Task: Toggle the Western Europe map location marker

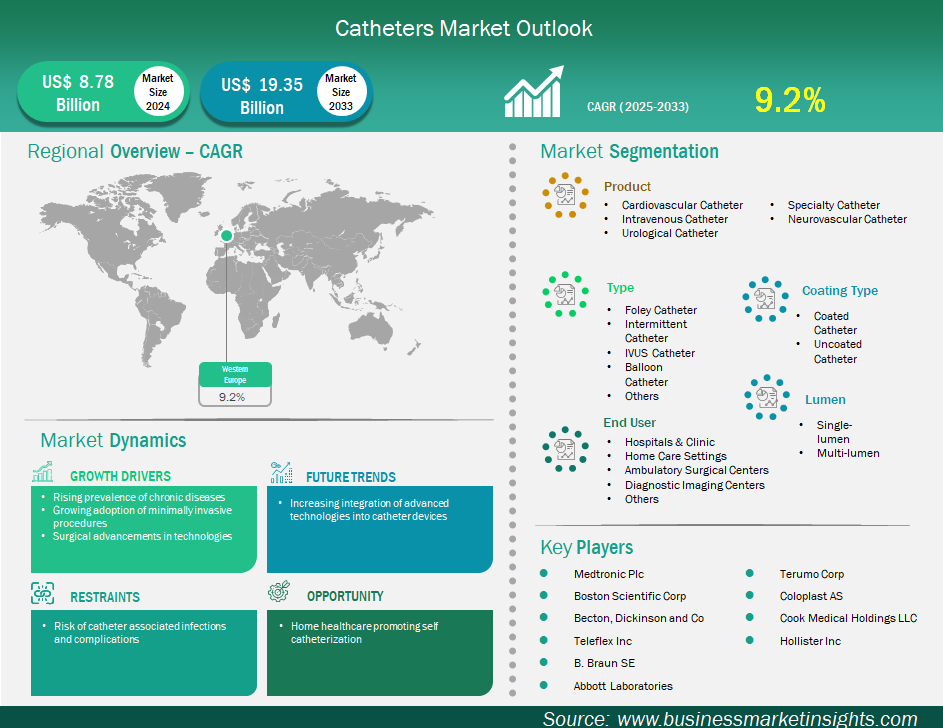Action: [x=226, y=234]
